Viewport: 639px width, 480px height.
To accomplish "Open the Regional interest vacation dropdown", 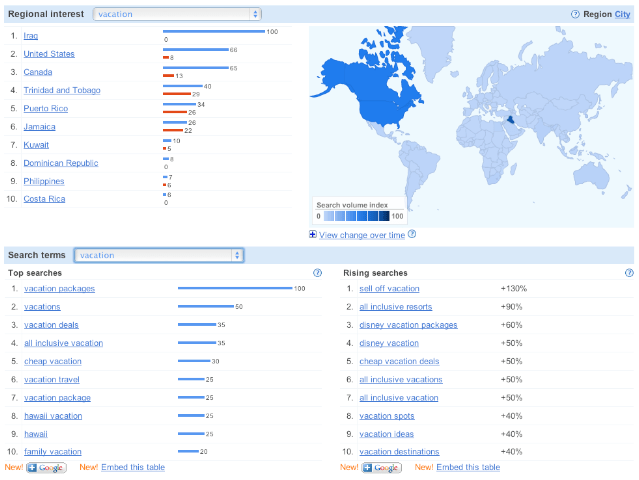I will [177, 14].
